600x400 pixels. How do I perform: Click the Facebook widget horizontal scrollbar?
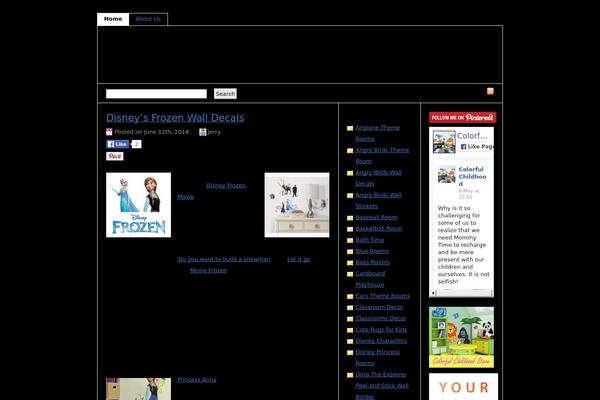(x=462, y=293)
